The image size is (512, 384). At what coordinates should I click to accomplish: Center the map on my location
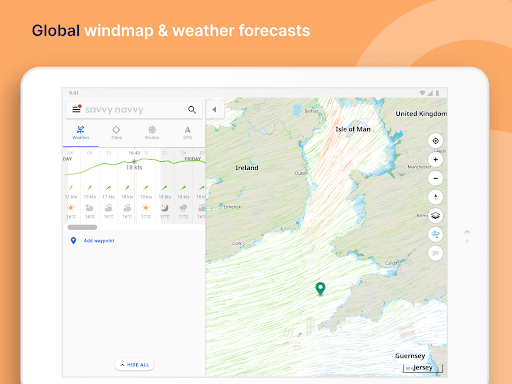435,141
